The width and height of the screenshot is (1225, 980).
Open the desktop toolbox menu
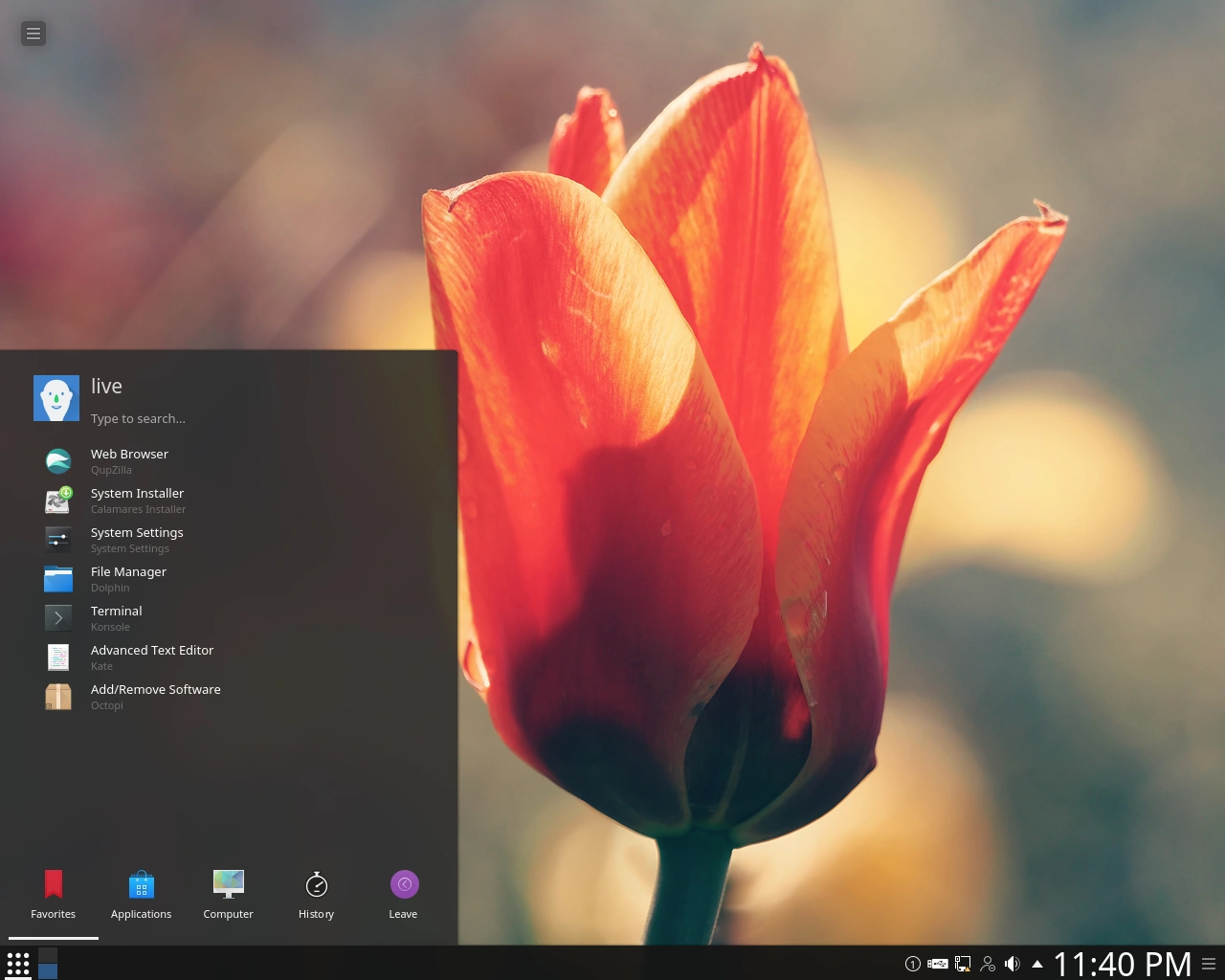tap(33, 33)
